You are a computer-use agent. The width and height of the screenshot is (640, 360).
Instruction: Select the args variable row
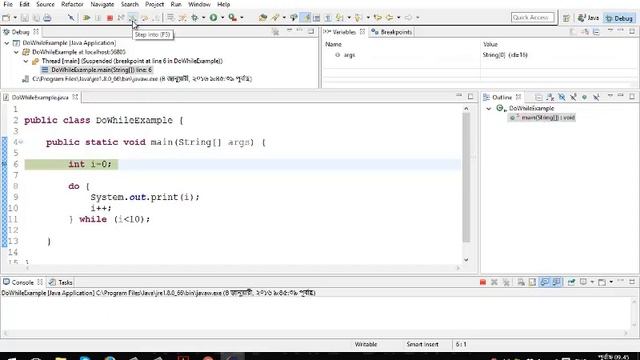[x=480, y=55]
